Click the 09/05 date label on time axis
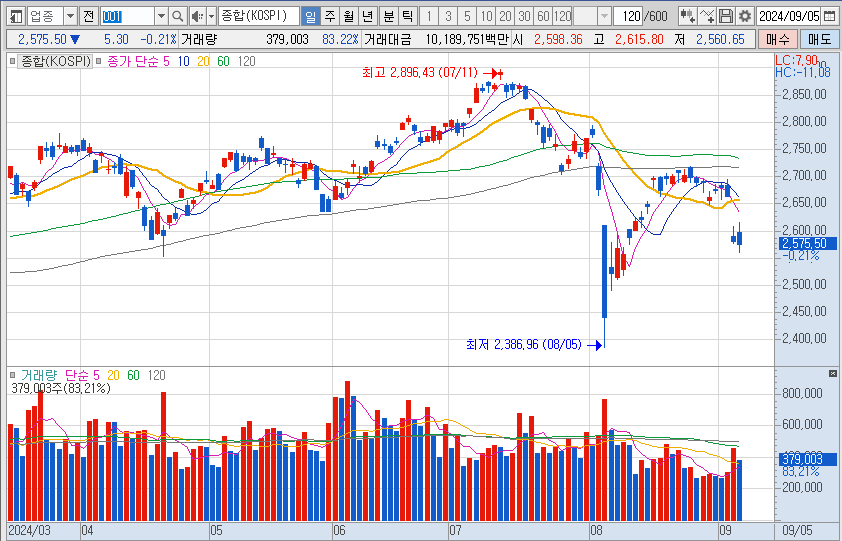The width and height of the screenshot is (842, 541). coord(797,531)
